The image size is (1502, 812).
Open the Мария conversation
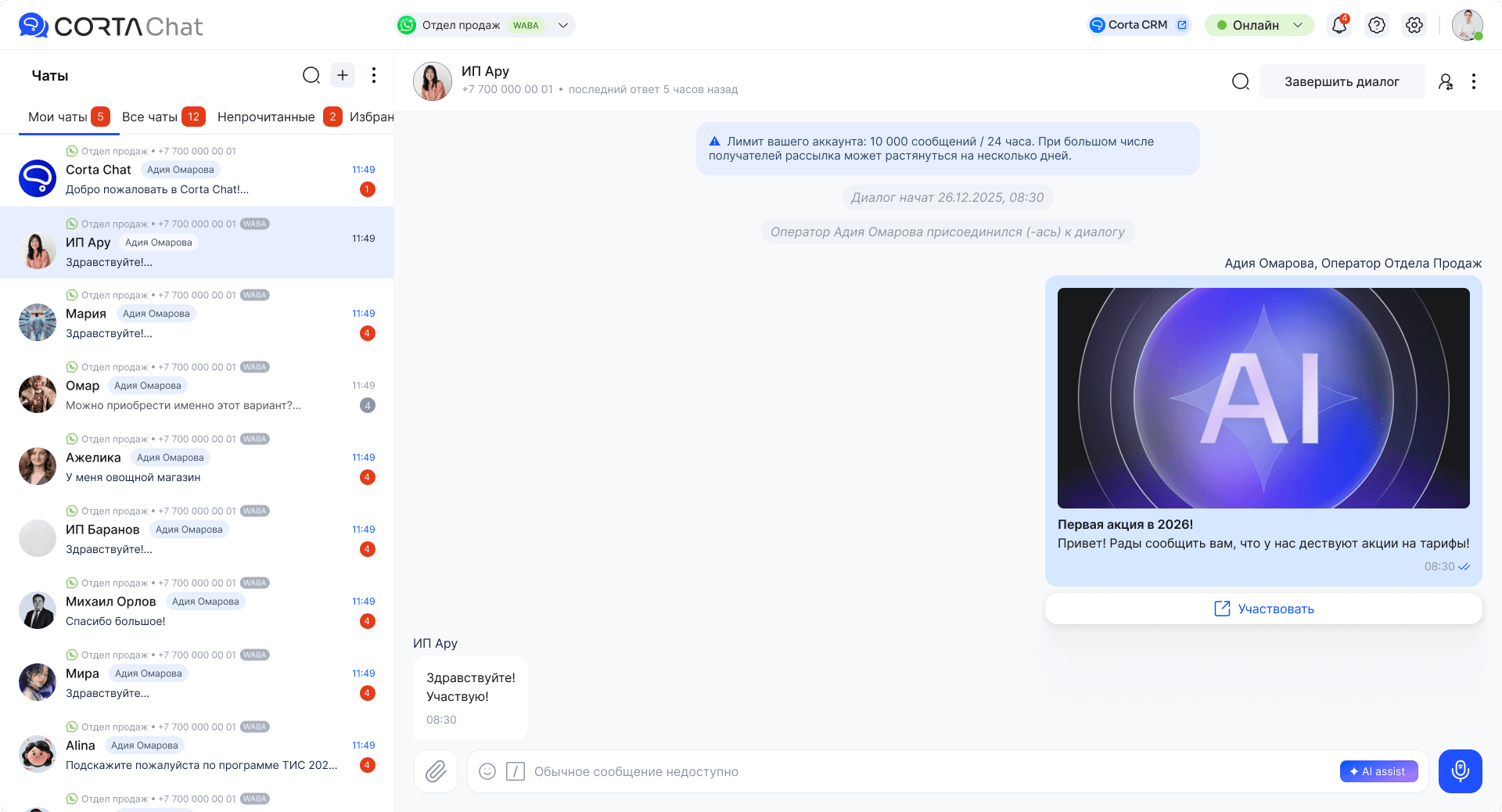[x=197, y=314]
